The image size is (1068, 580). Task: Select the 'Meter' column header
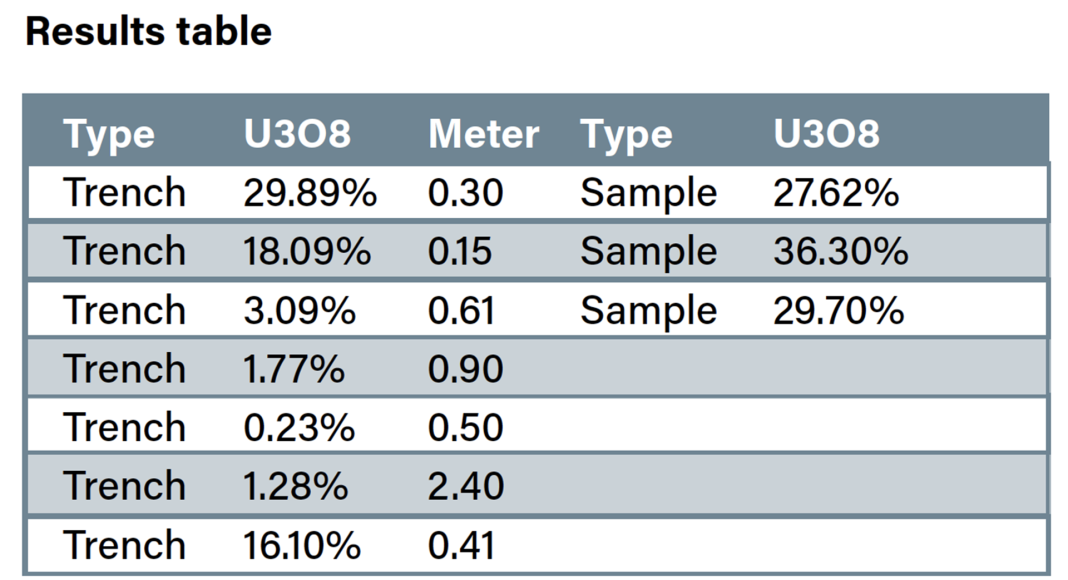(483, 134)
